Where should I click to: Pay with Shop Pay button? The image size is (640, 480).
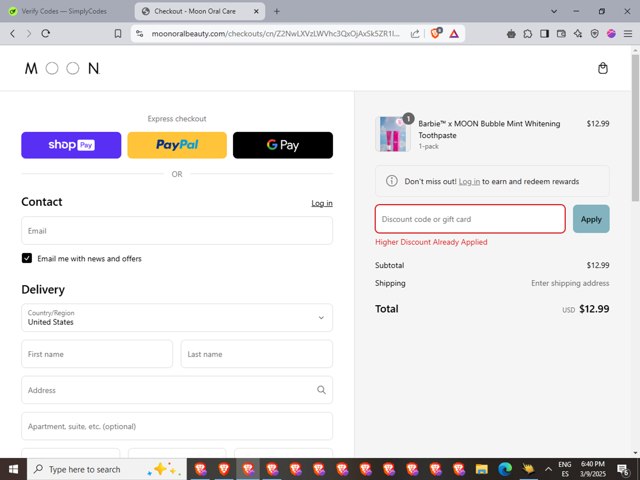tap(71, 145)
